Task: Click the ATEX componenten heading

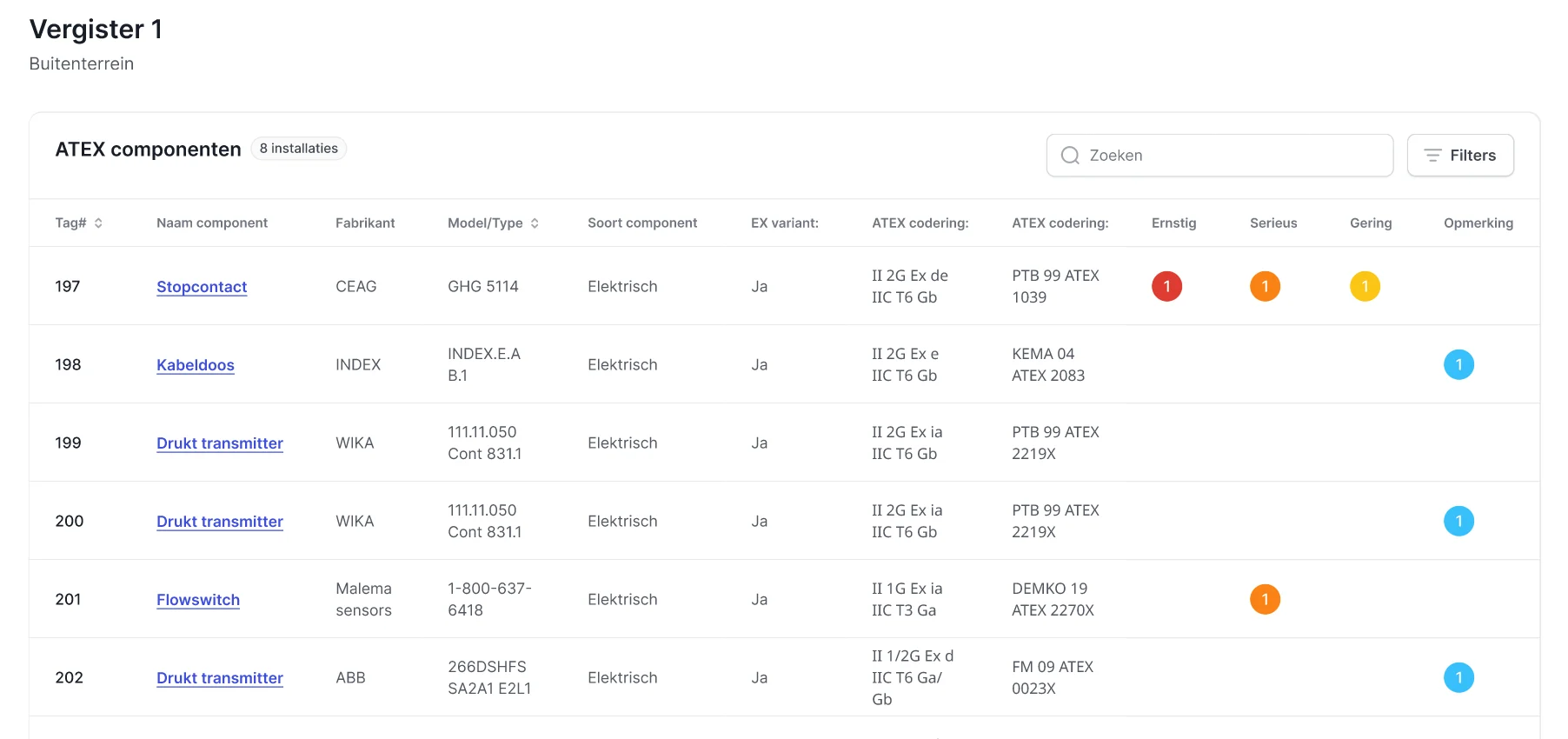Action: (148, 150)
